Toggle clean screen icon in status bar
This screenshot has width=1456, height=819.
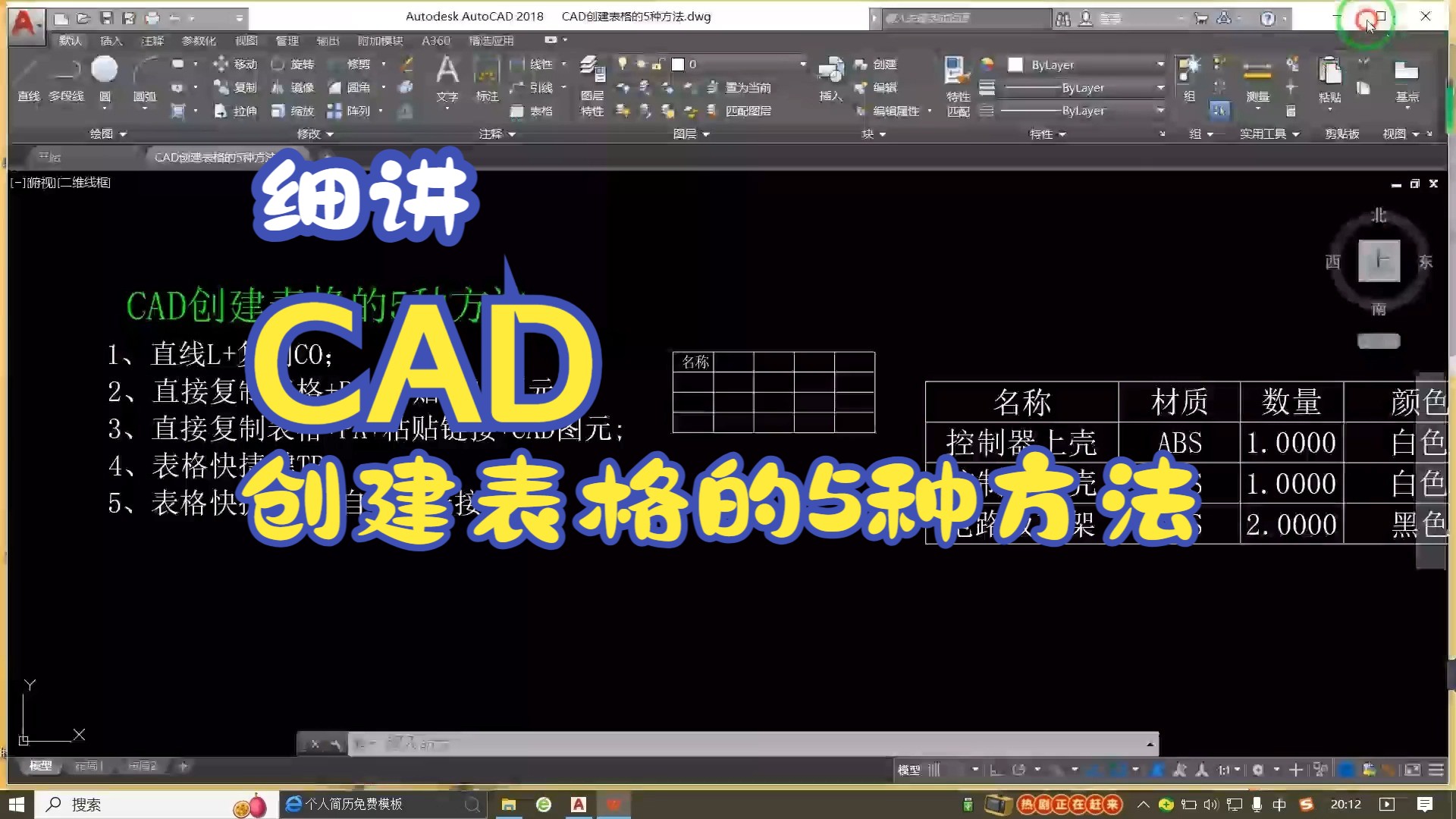(x=1412, y=770)
